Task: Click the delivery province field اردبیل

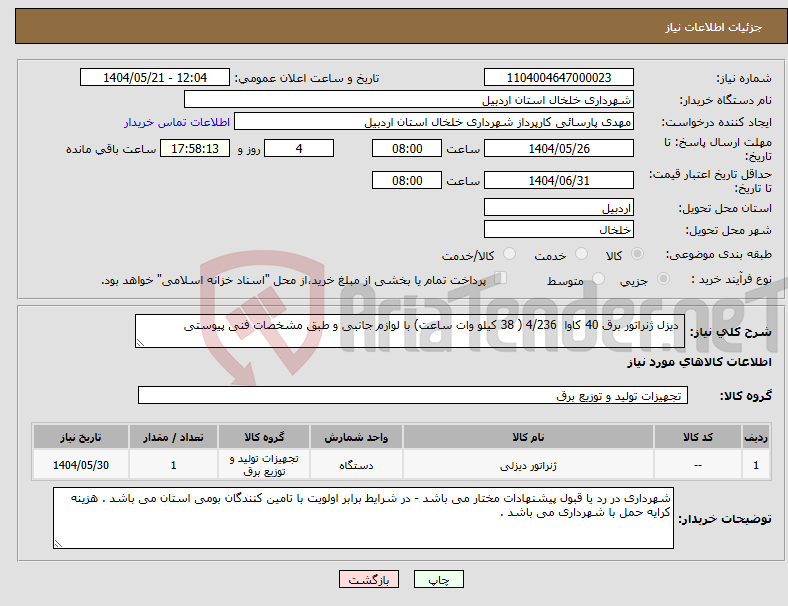Action: point(559,208)
